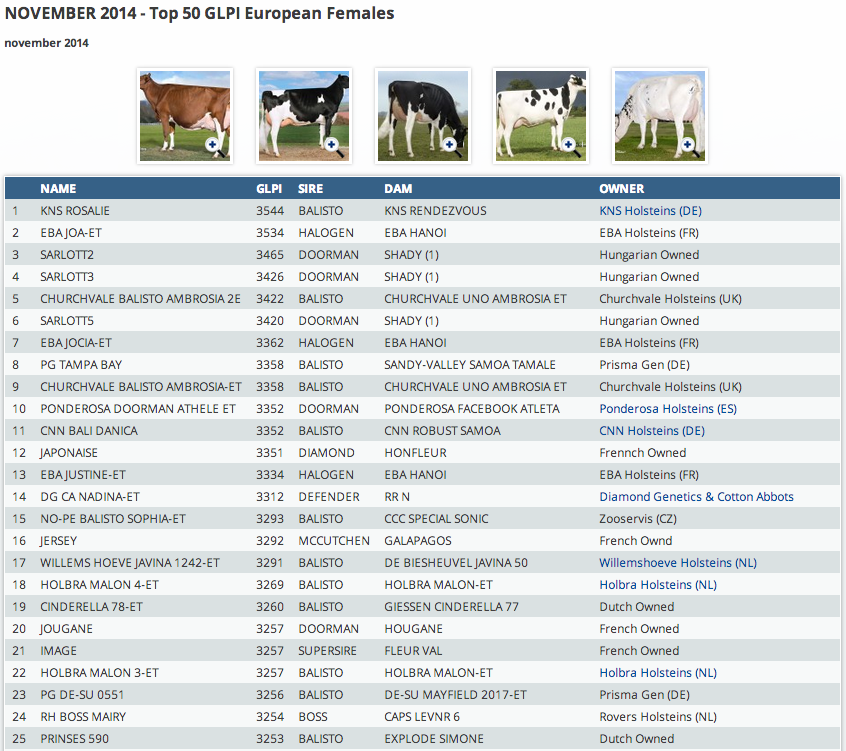846x751 pixels.
Task: Click the magnifier icon on the second cow photo
Action: pyautogui.click(x=332, y=146)
